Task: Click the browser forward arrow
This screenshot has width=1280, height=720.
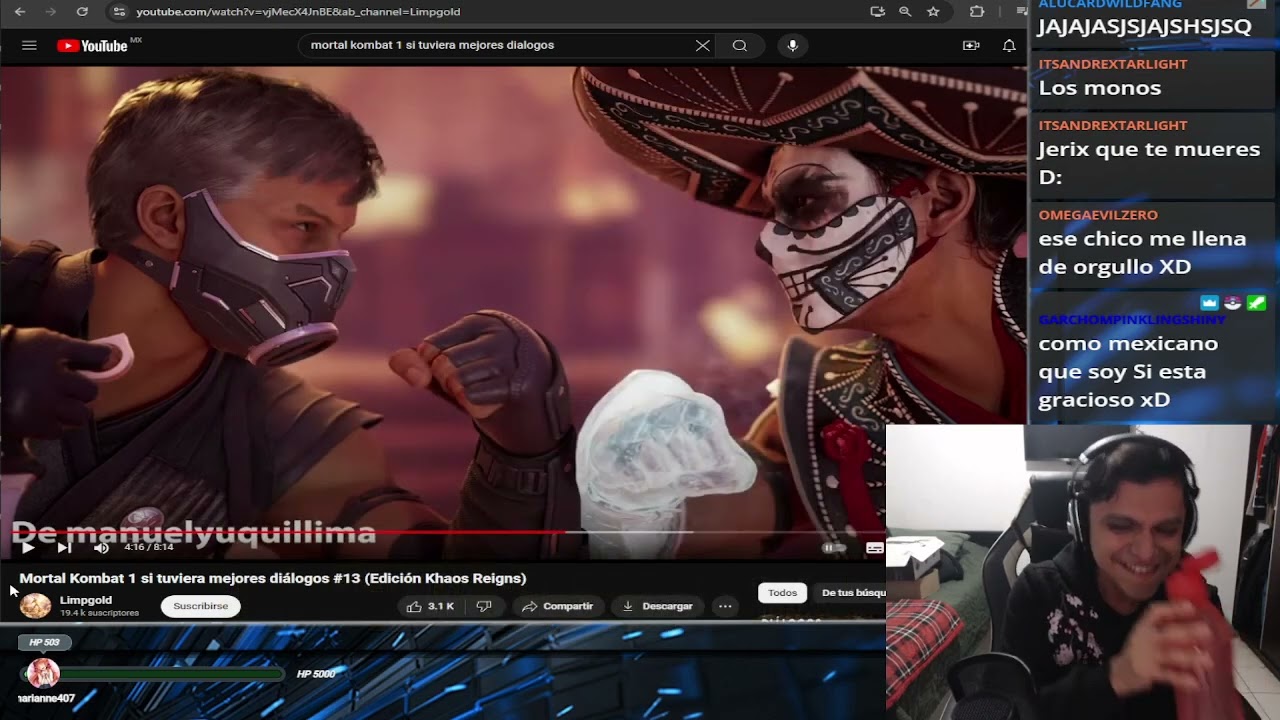Action: tap(50, 12)
